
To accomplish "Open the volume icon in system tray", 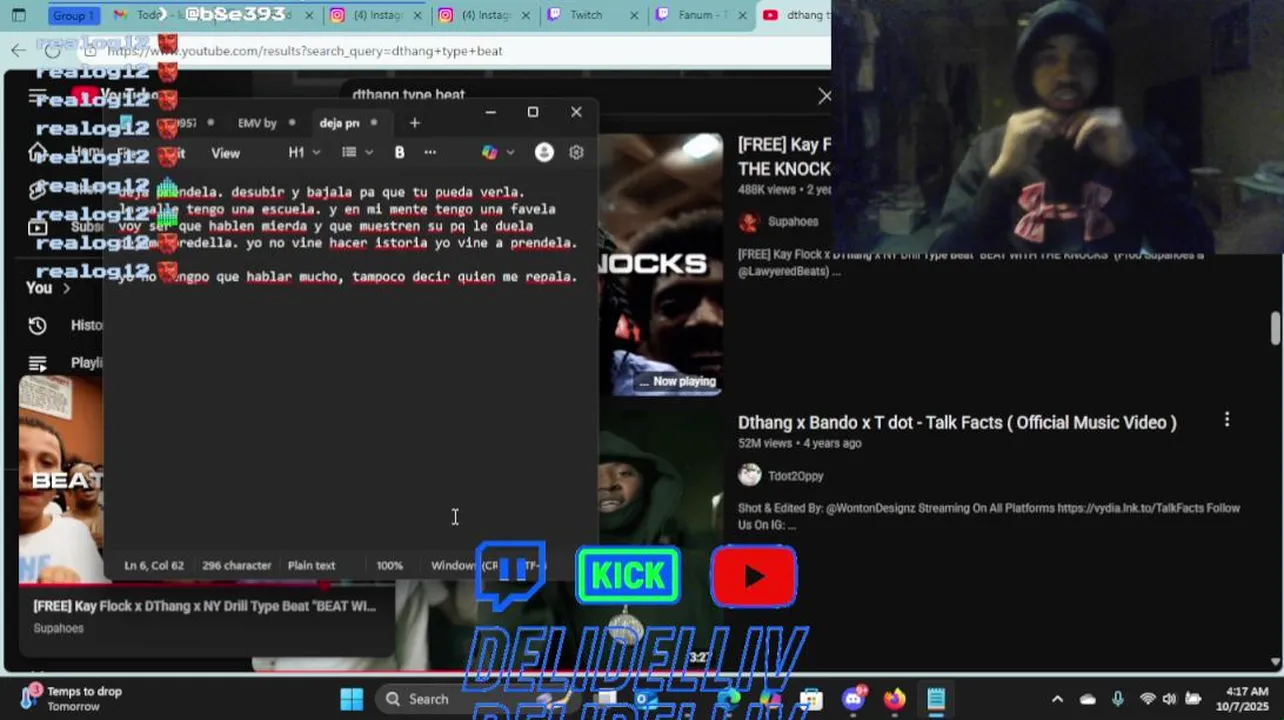I will pos(1169,699).
